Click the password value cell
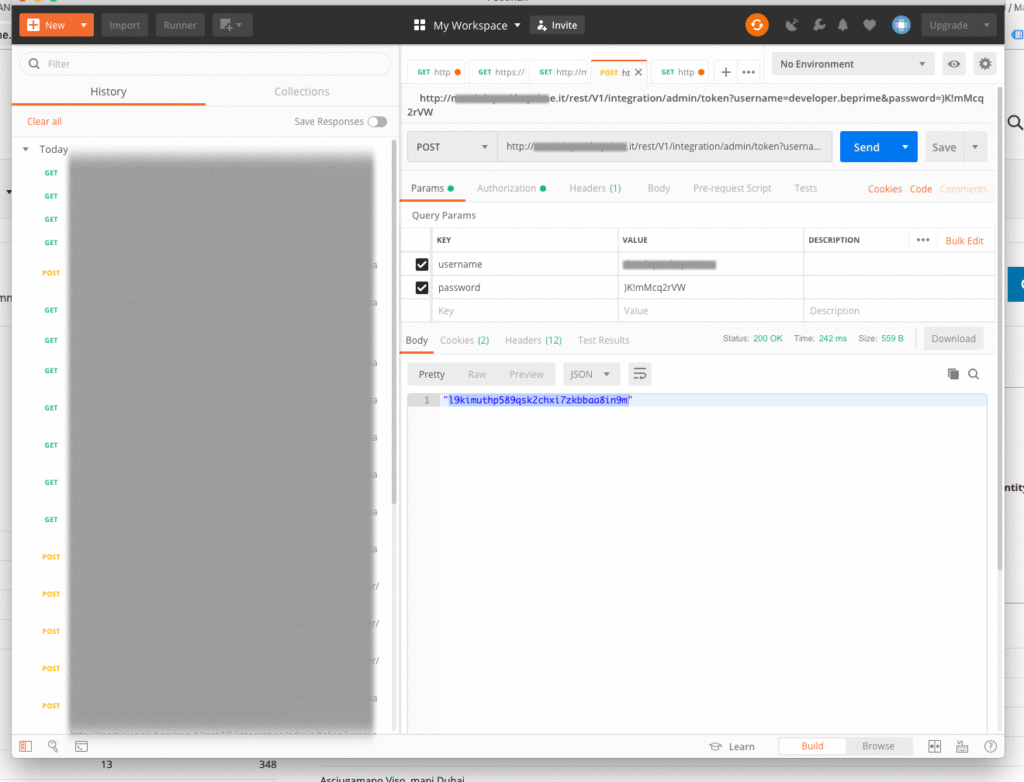Image resolution: width=1024 pixels, height=782 pixels. [x=710, y=287]
